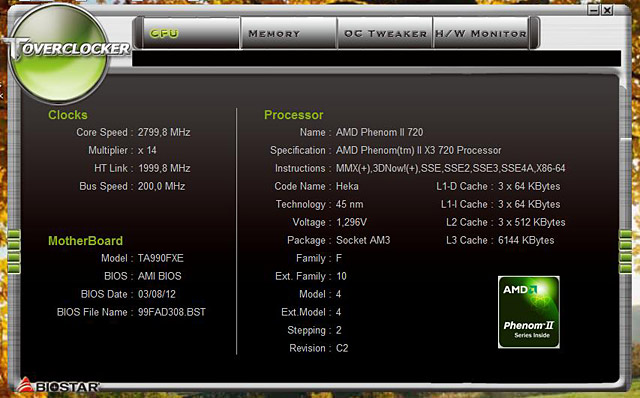This screenshot has width=640, height=398.
Task: Click the Biostar logo
Action: 58,385
